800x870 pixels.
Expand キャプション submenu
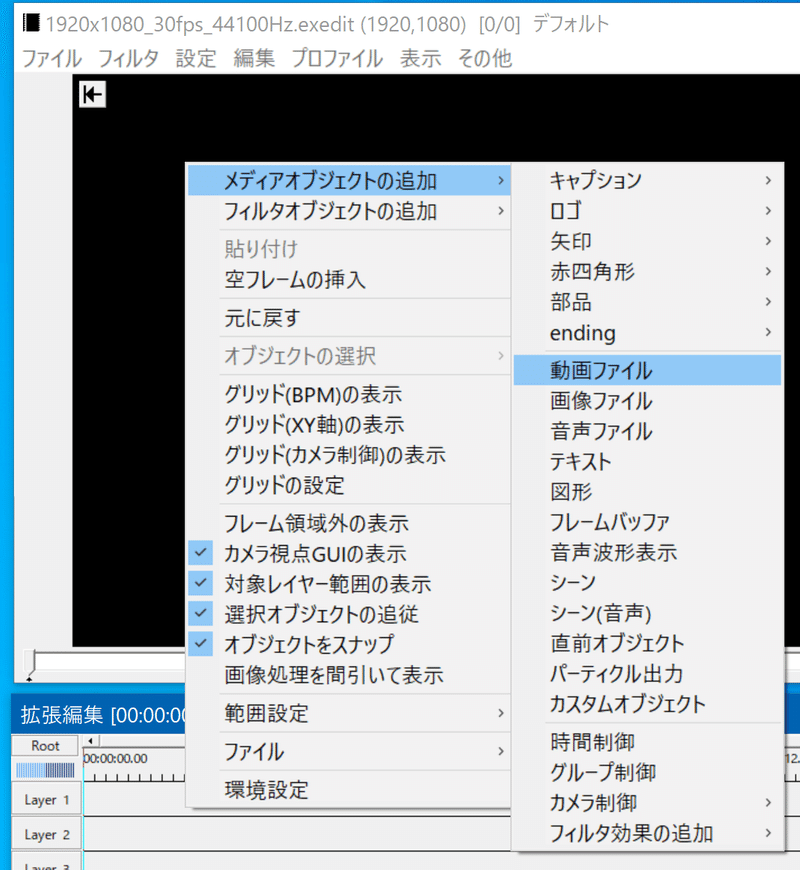647,180
